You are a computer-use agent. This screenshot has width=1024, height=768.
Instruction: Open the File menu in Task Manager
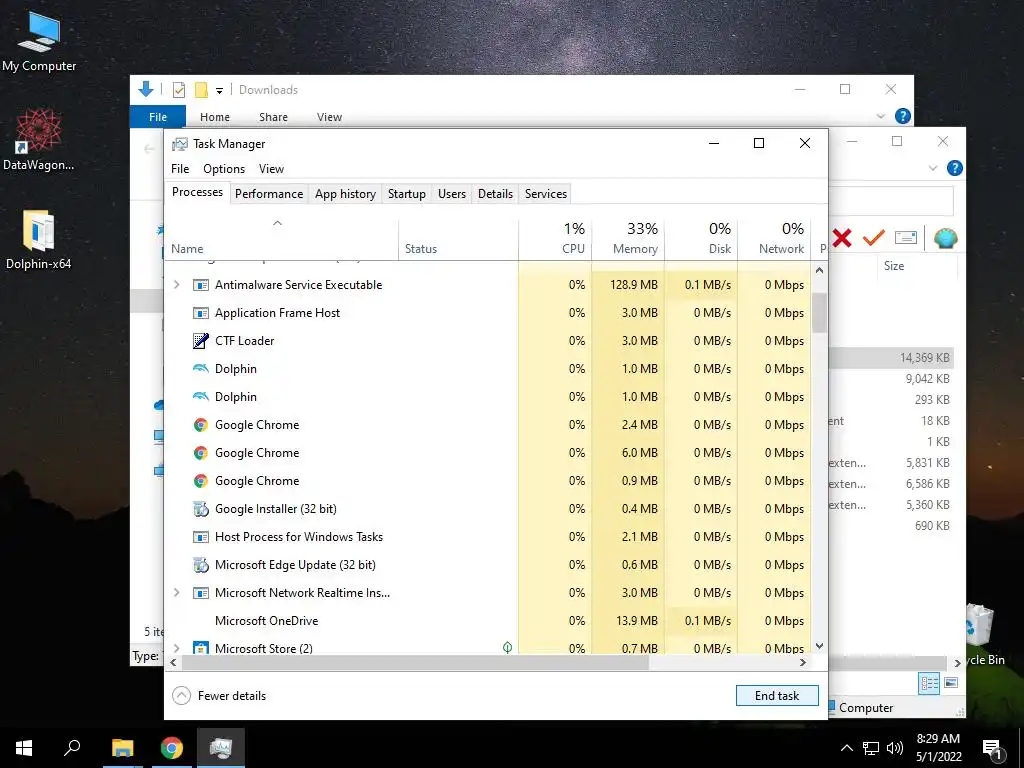tap(180, 168)
